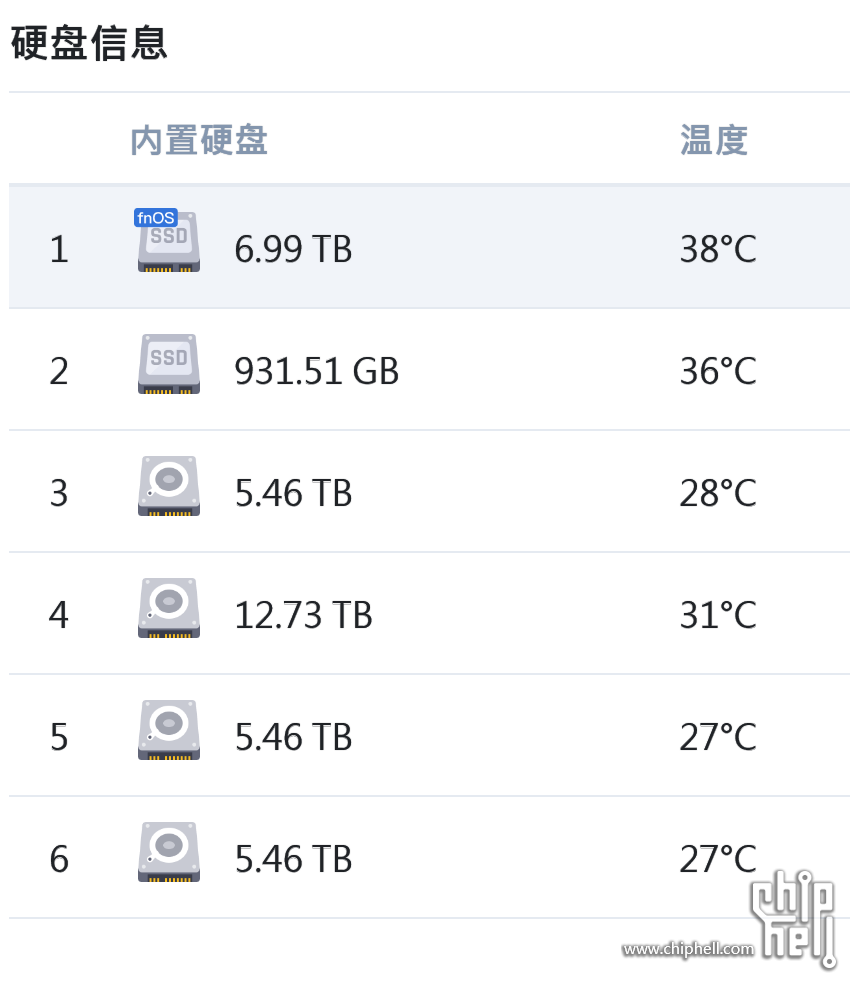Click the 内置硬盘 column header
The height and width of the screenshot is (984, 850).
[x=199, y=139]
